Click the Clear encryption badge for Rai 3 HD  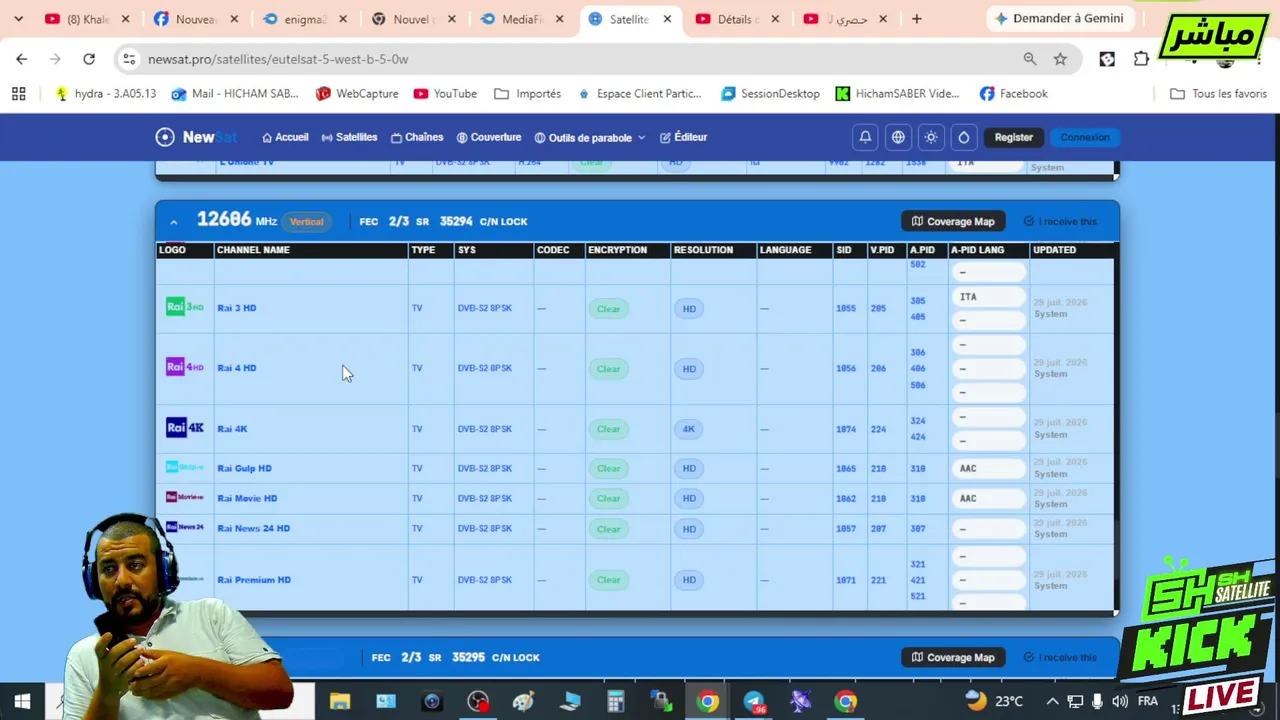[608, 309]
